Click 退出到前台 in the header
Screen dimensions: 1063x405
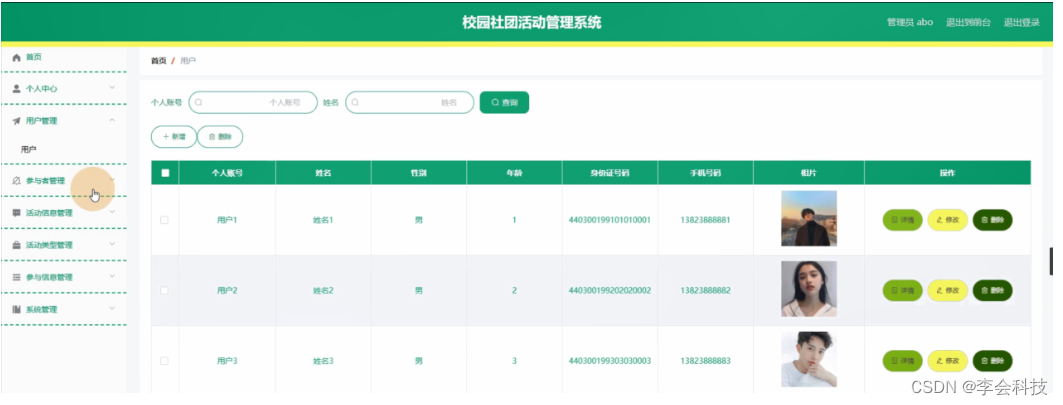(x=968, y=22)
